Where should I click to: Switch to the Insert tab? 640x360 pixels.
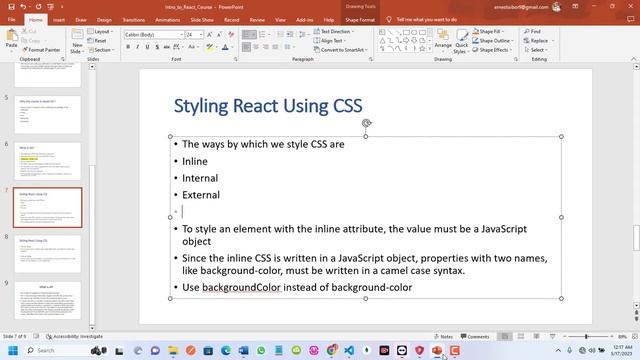(59, 20)
